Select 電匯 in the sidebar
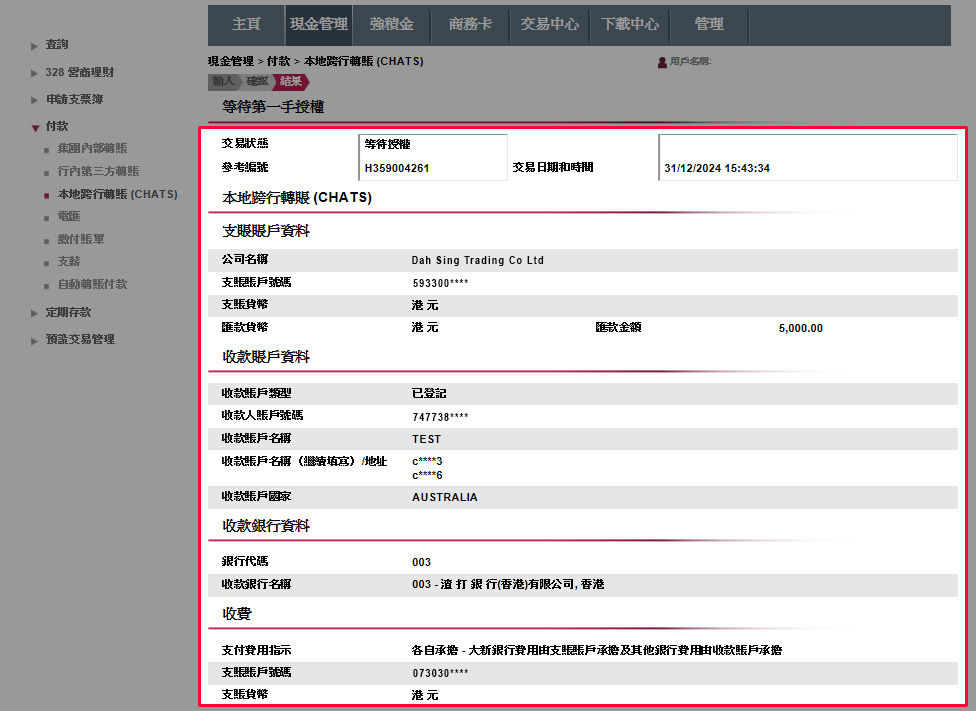976x711 pixels. tap(68, 216)
